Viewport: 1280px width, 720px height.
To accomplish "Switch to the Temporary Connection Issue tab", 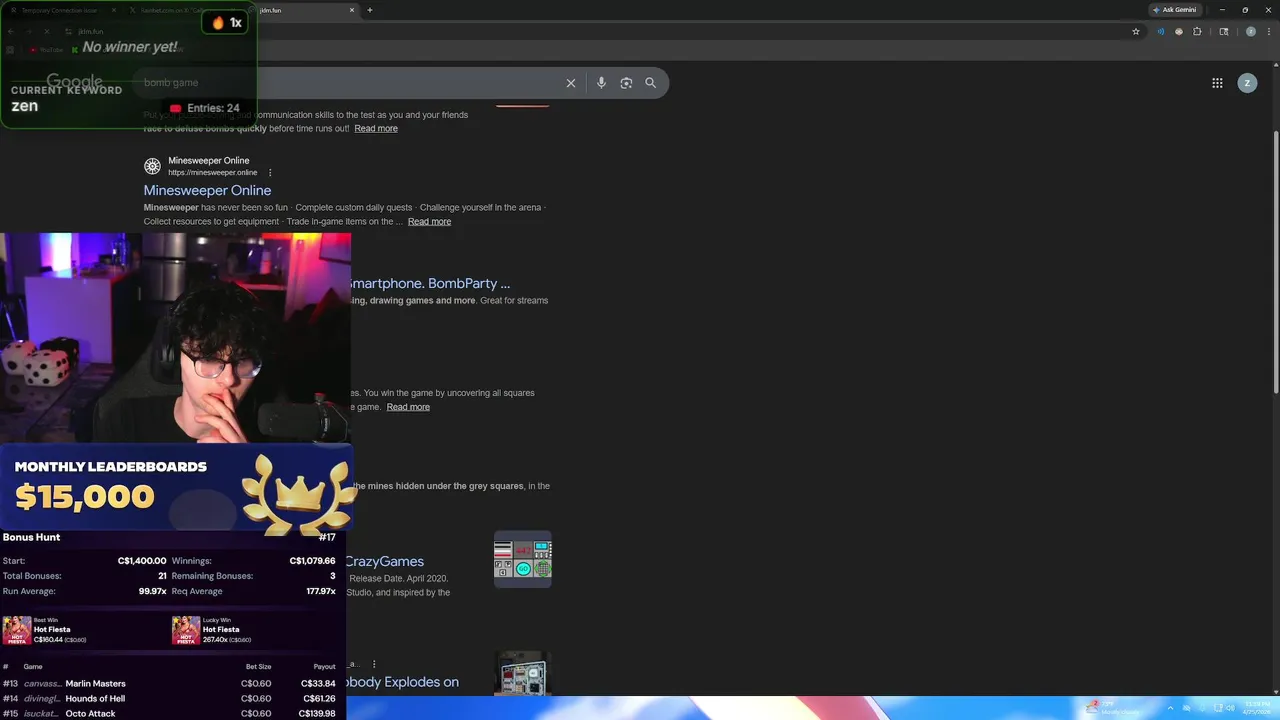I will tap(62, 10).
